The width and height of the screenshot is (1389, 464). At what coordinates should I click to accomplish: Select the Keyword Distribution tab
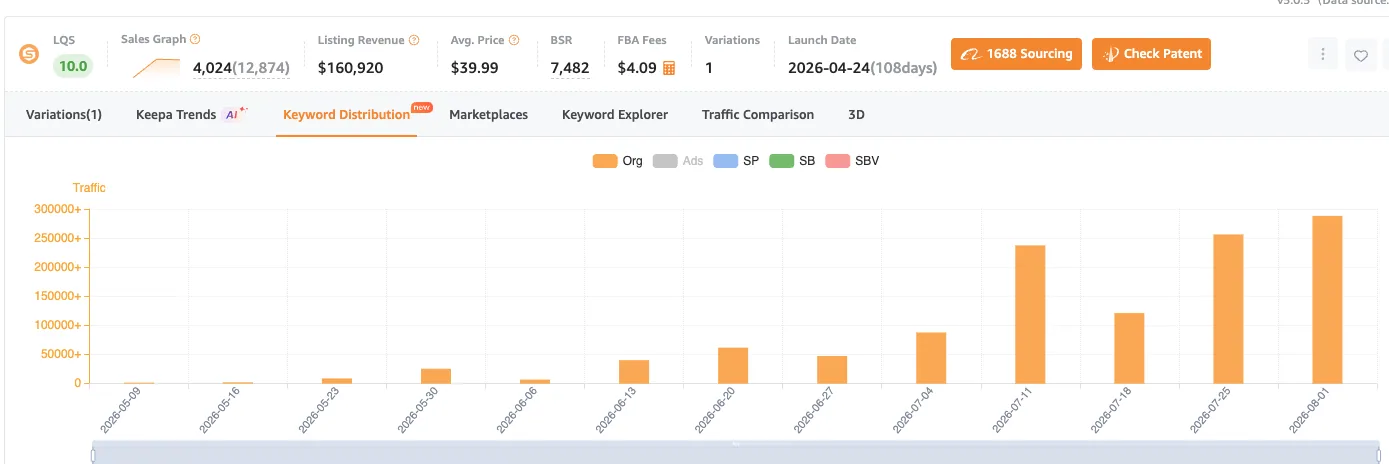click(x=346, y=115)
